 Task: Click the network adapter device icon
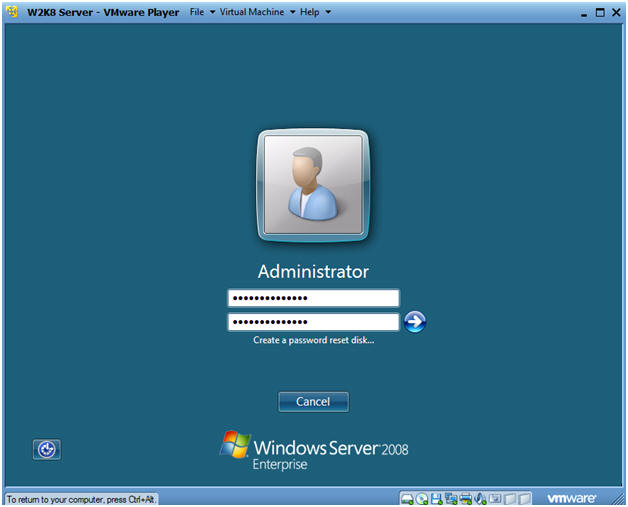451,499
